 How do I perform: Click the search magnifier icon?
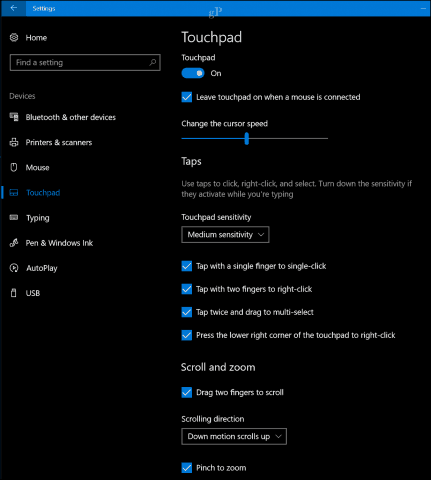click(x=153, y=62)
